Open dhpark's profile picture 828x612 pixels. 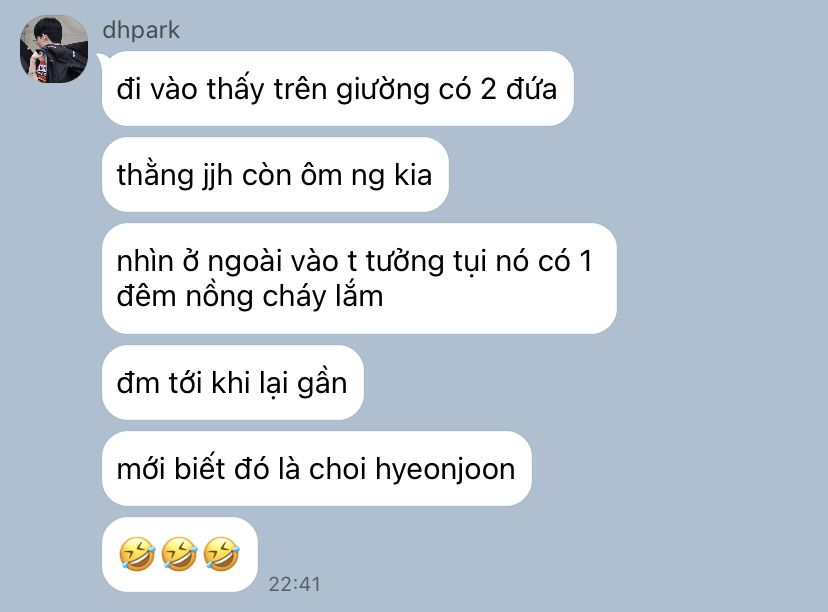point(54,49)
